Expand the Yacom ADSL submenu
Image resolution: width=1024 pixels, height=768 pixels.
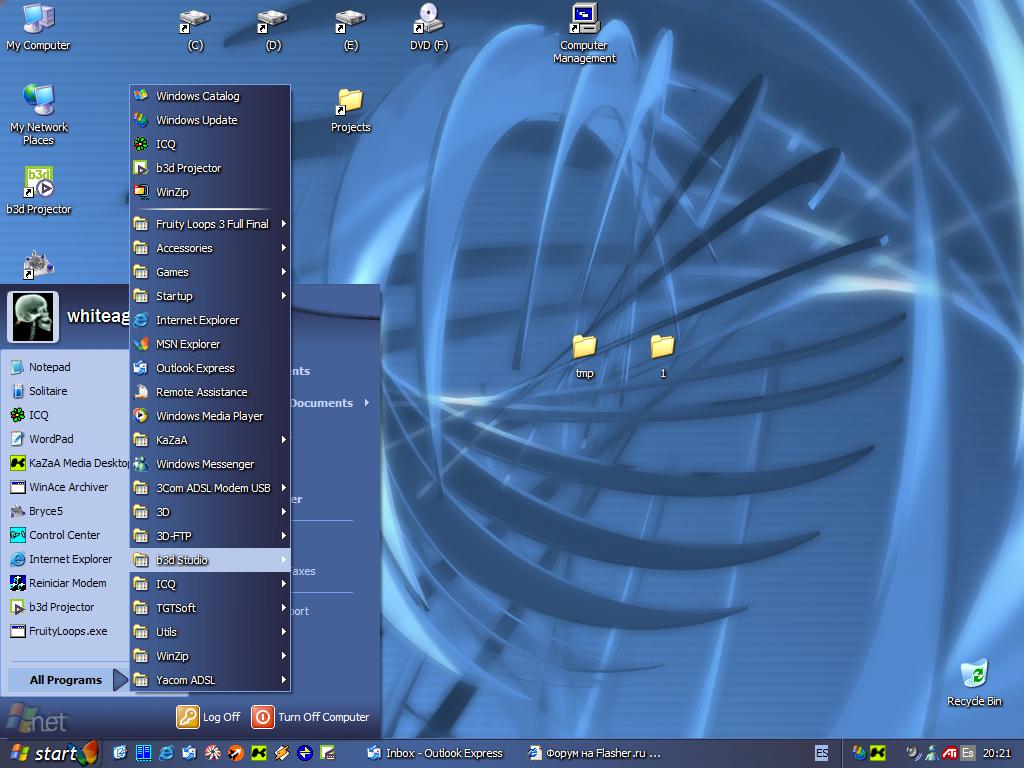point(210,680)
